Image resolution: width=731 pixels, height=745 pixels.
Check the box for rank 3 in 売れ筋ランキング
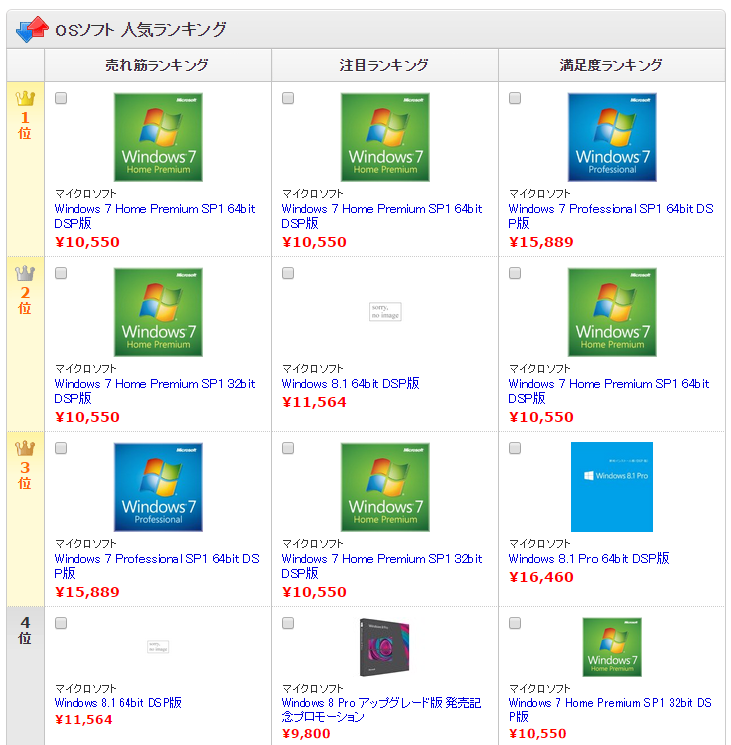61,448
